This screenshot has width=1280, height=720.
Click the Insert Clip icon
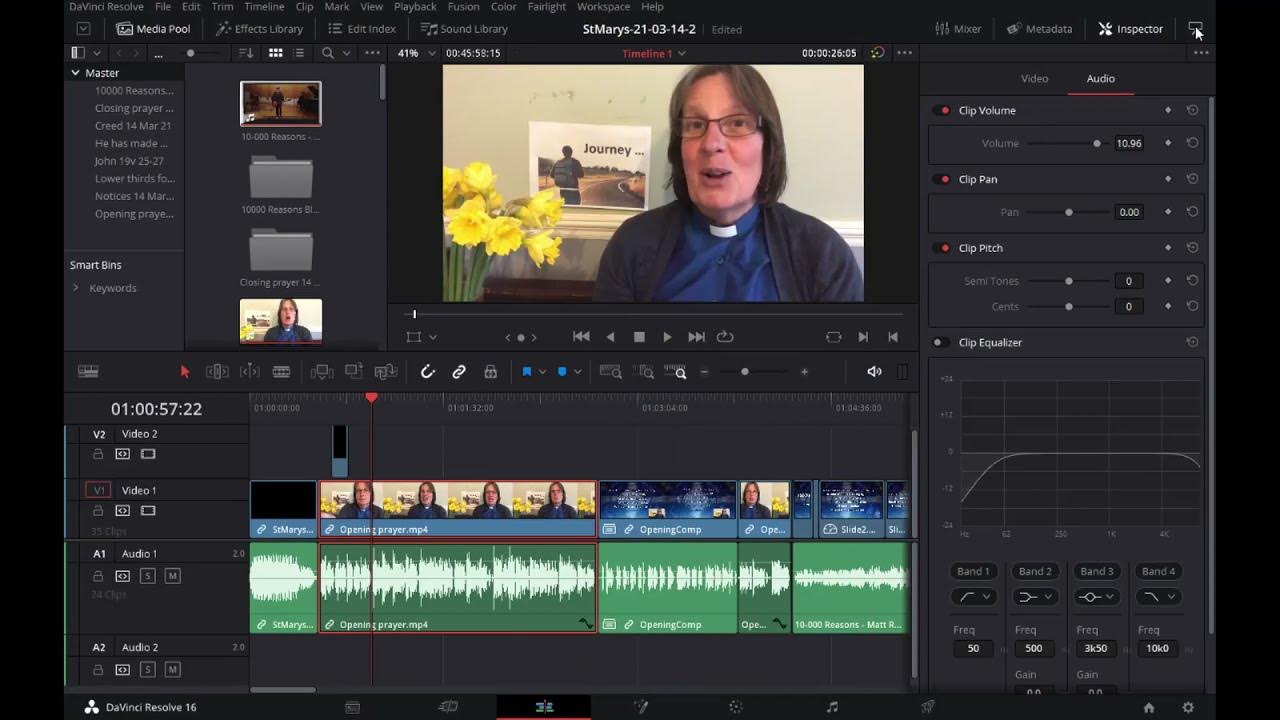coord(322,372)
